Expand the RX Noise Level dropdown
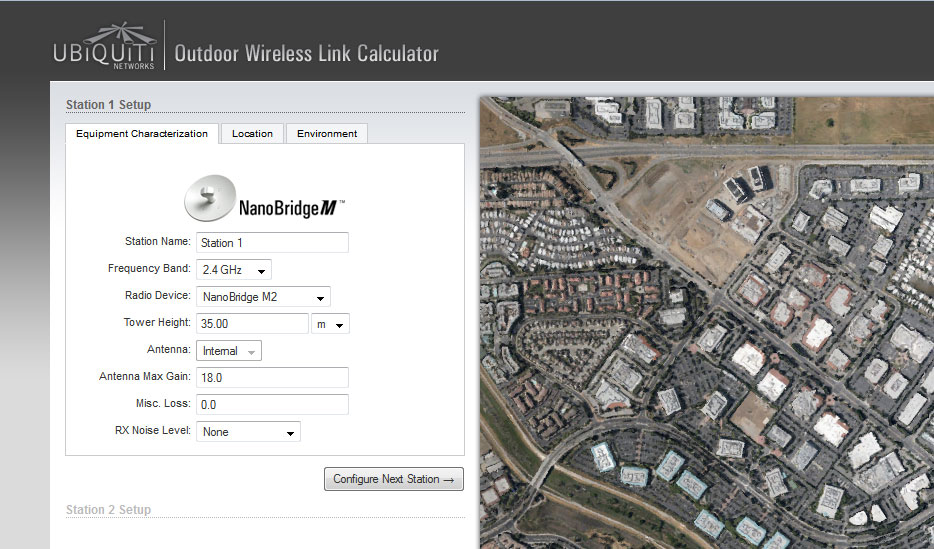 click(x=248, y=432)
